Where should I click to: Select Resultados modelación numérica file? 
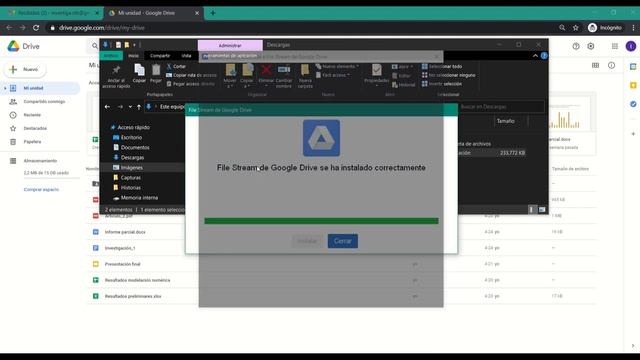pyautogui.click(x=342, y=280)
